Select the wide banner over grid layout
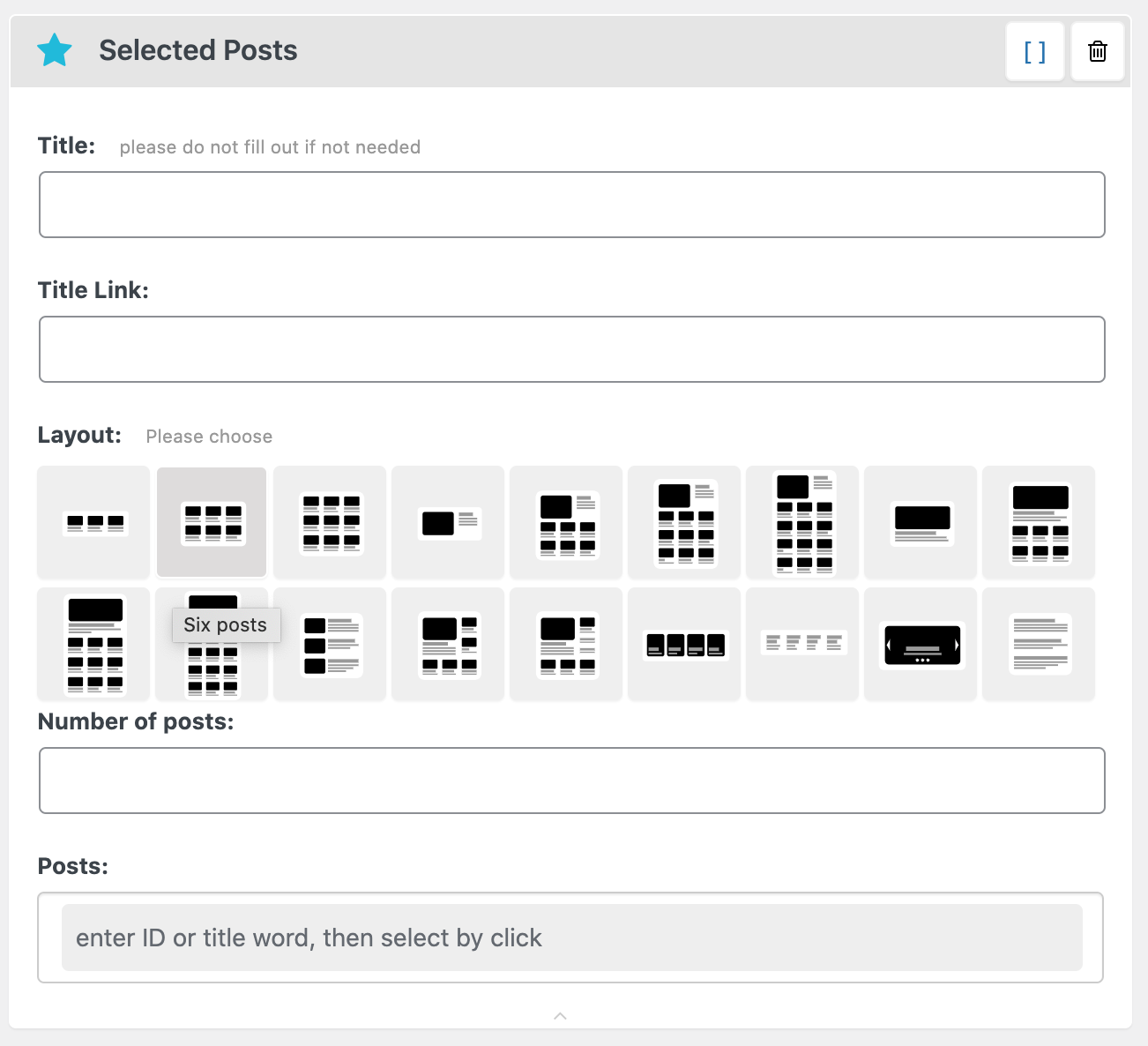Screen dimensions: 1148x1046 click(x=1038, y=522)
